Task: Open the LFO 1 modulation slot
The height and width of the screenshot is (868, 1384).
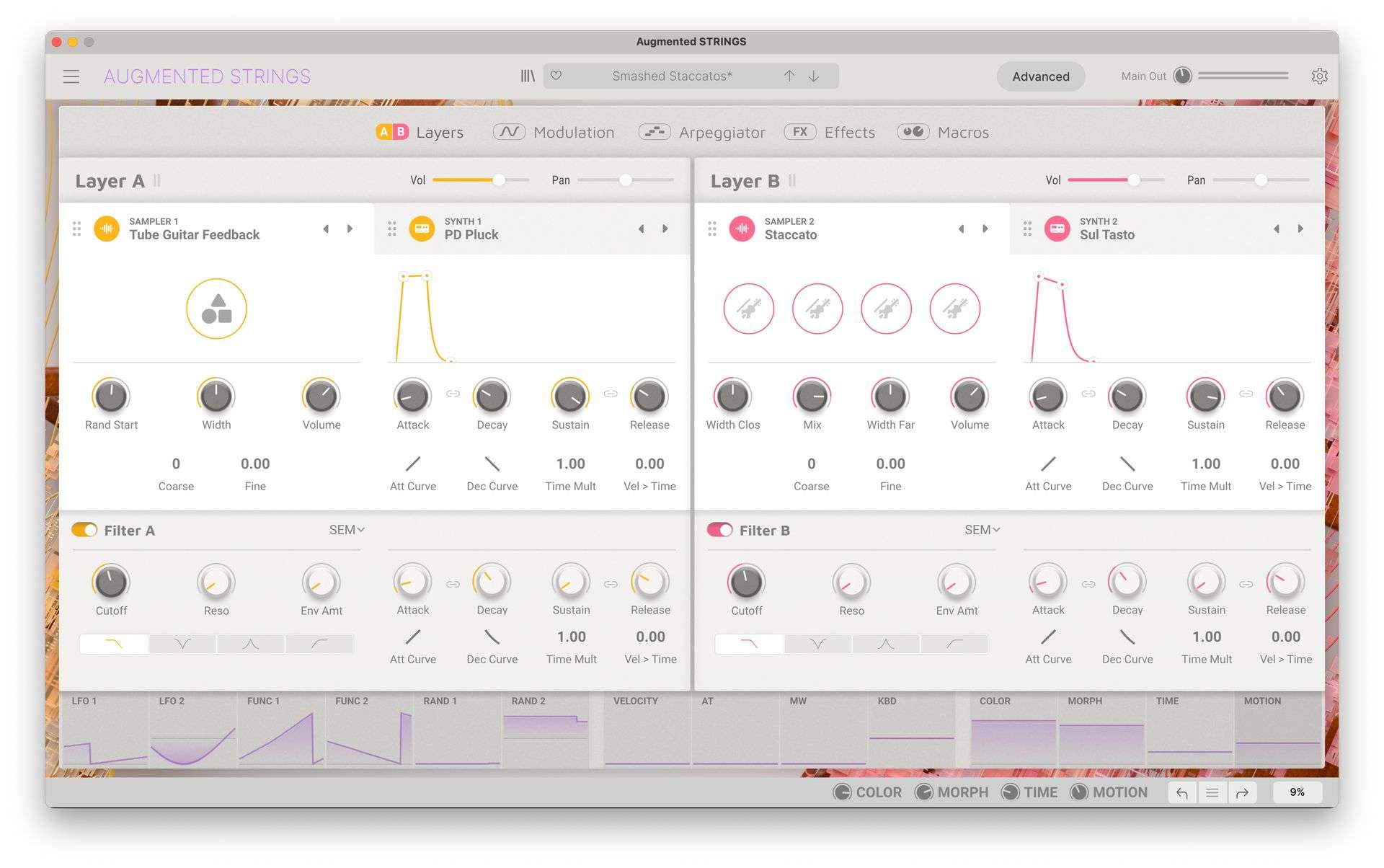Action: (105, 730)
